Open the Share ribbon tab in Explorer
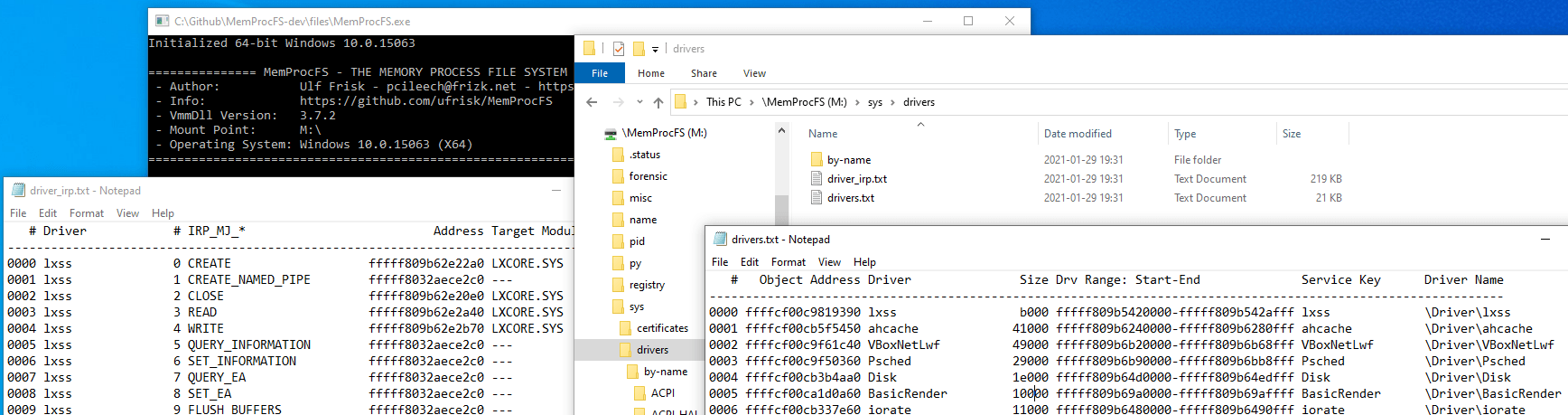This screenshot has height=415, width=1568. tap(704, 73)
